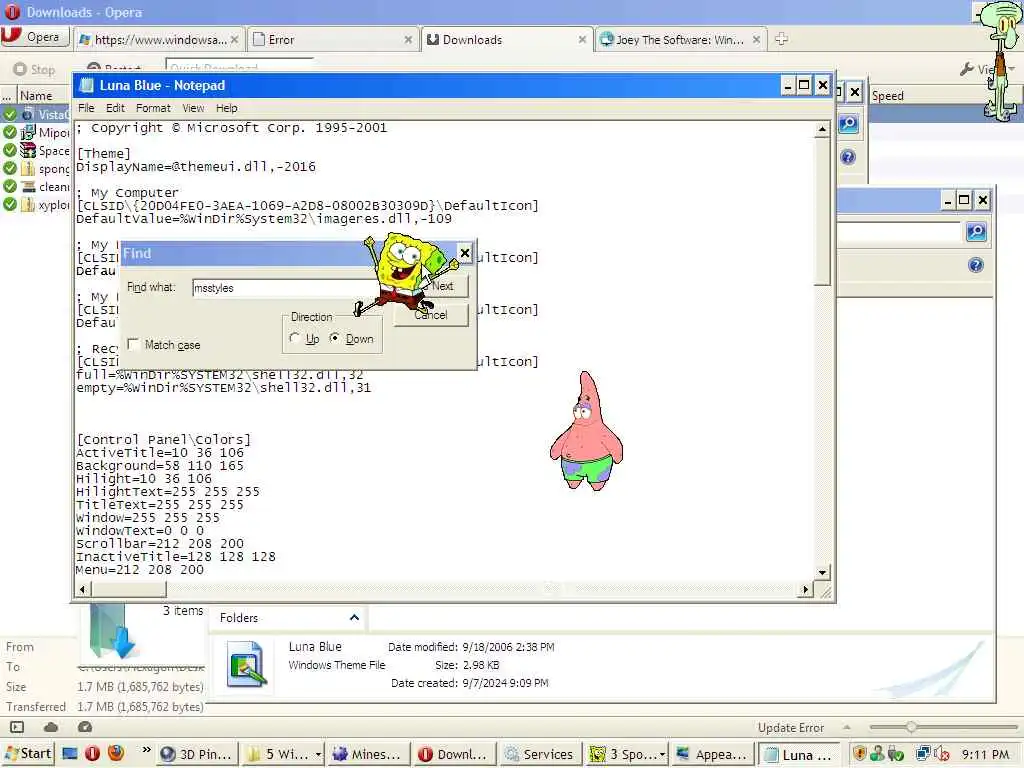Select the Vista download row
The width and height of the screenshot is (1024, 768).
click(37, 114)
